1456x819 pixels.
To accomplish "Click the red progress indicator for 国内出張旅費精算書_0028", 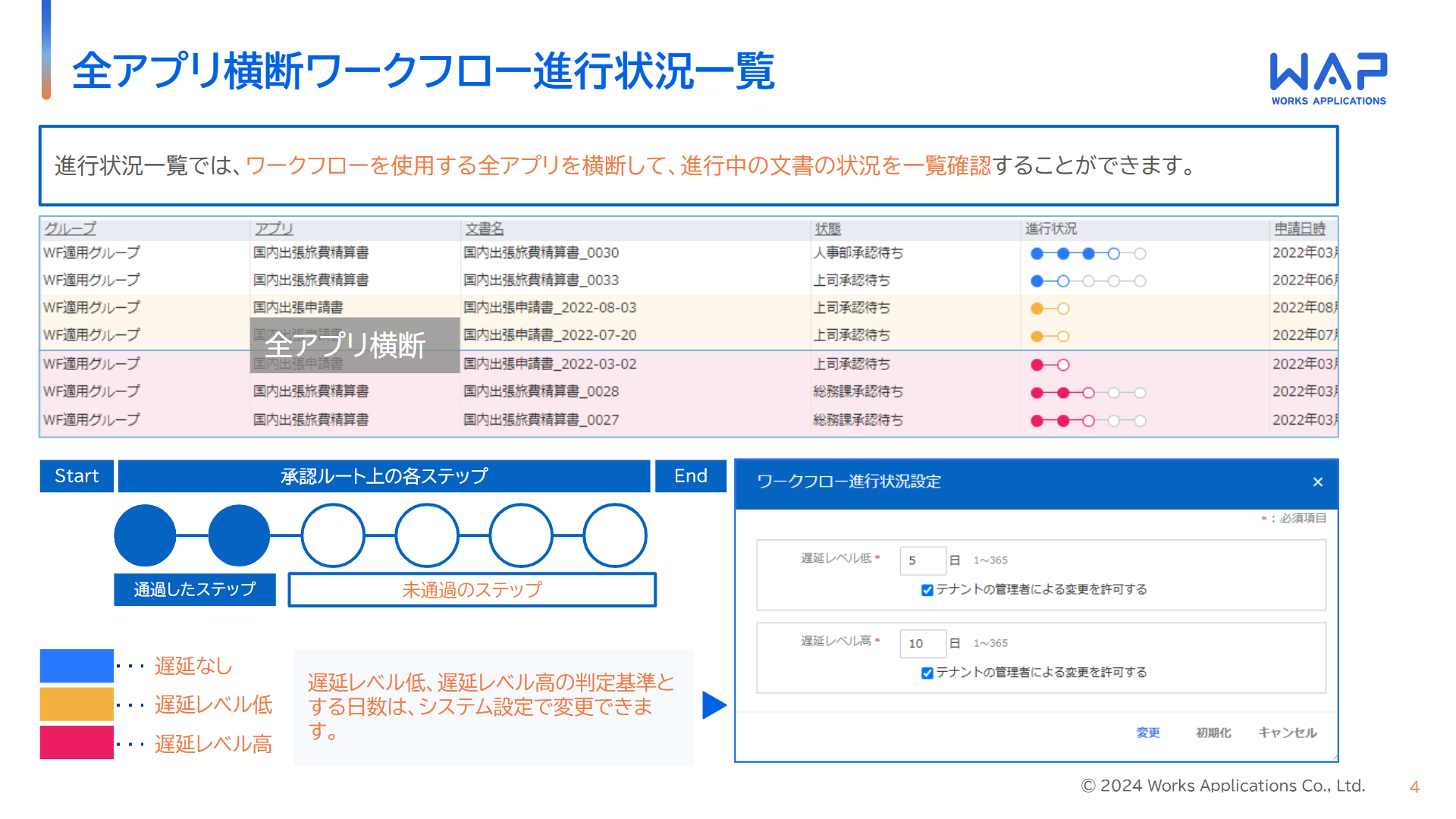I will [1087, 392].
